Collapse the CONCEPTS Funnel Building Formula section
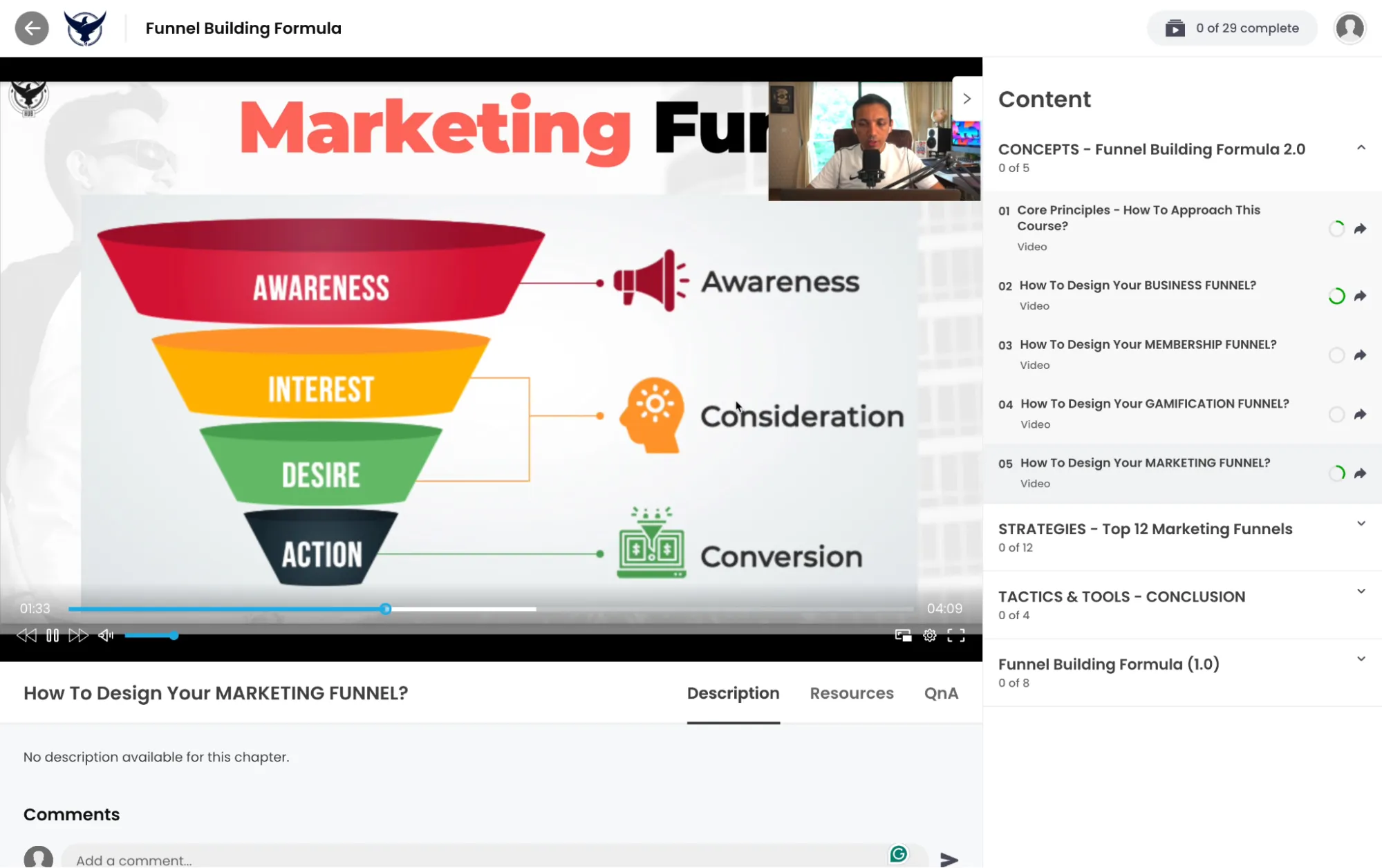Screen dimensions: 1382x868 pyautogui.click(x=1361, y=147)
